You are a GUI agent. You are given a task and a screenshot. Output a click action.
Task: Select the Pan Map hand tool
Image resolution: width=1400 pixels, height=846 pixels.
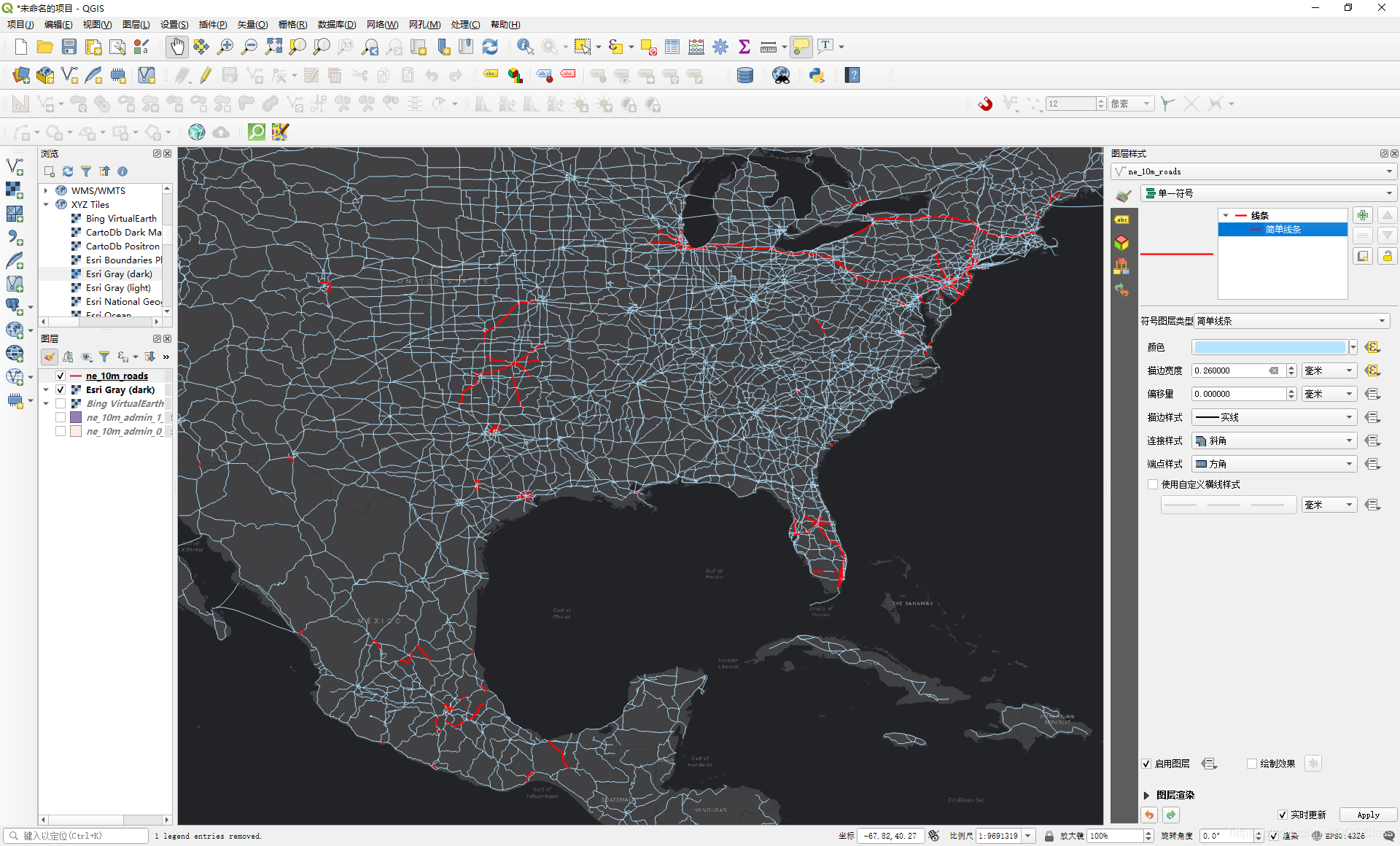tap(177, 47)
